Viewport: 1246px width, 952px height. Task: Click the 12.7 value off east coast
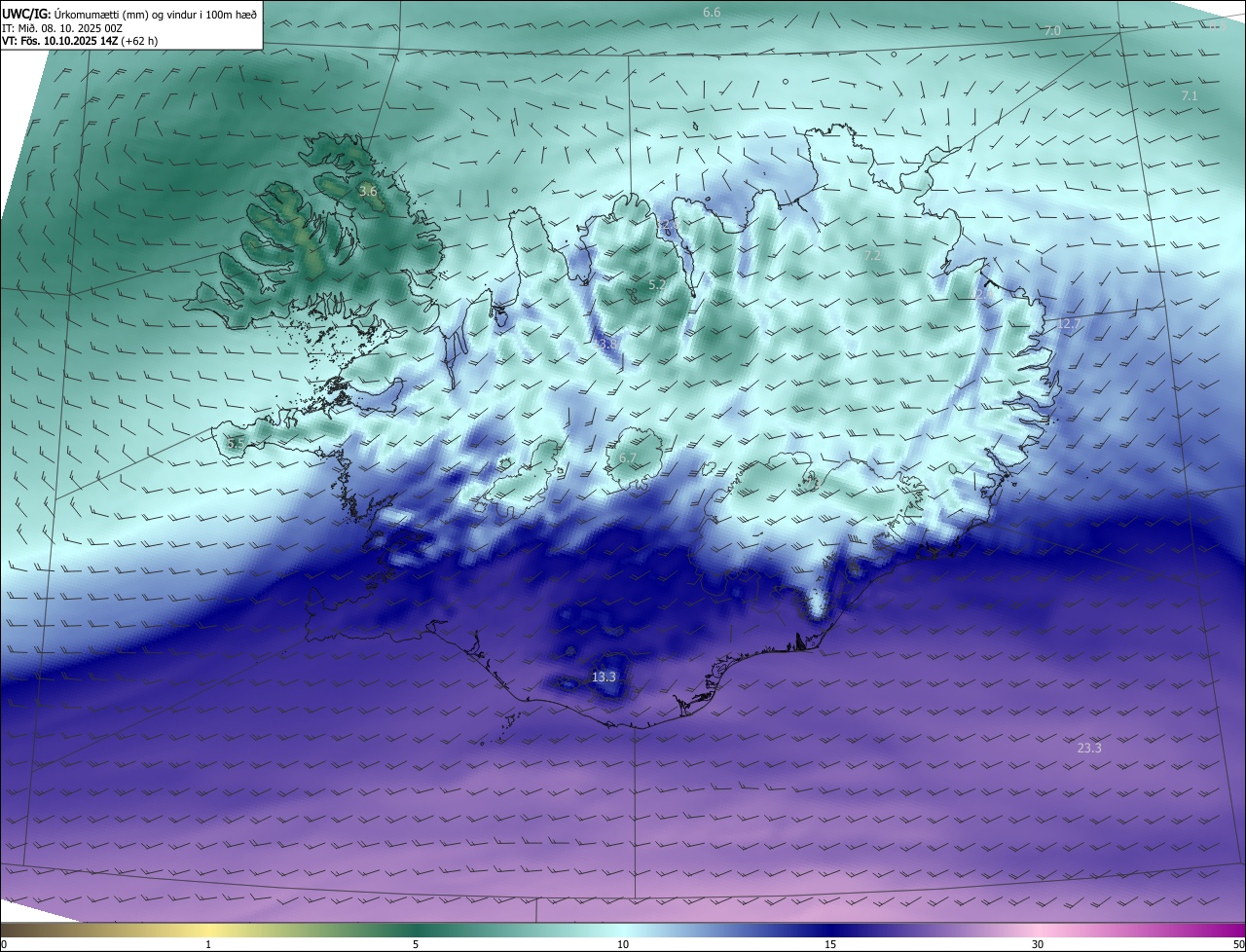[1069, 324]
